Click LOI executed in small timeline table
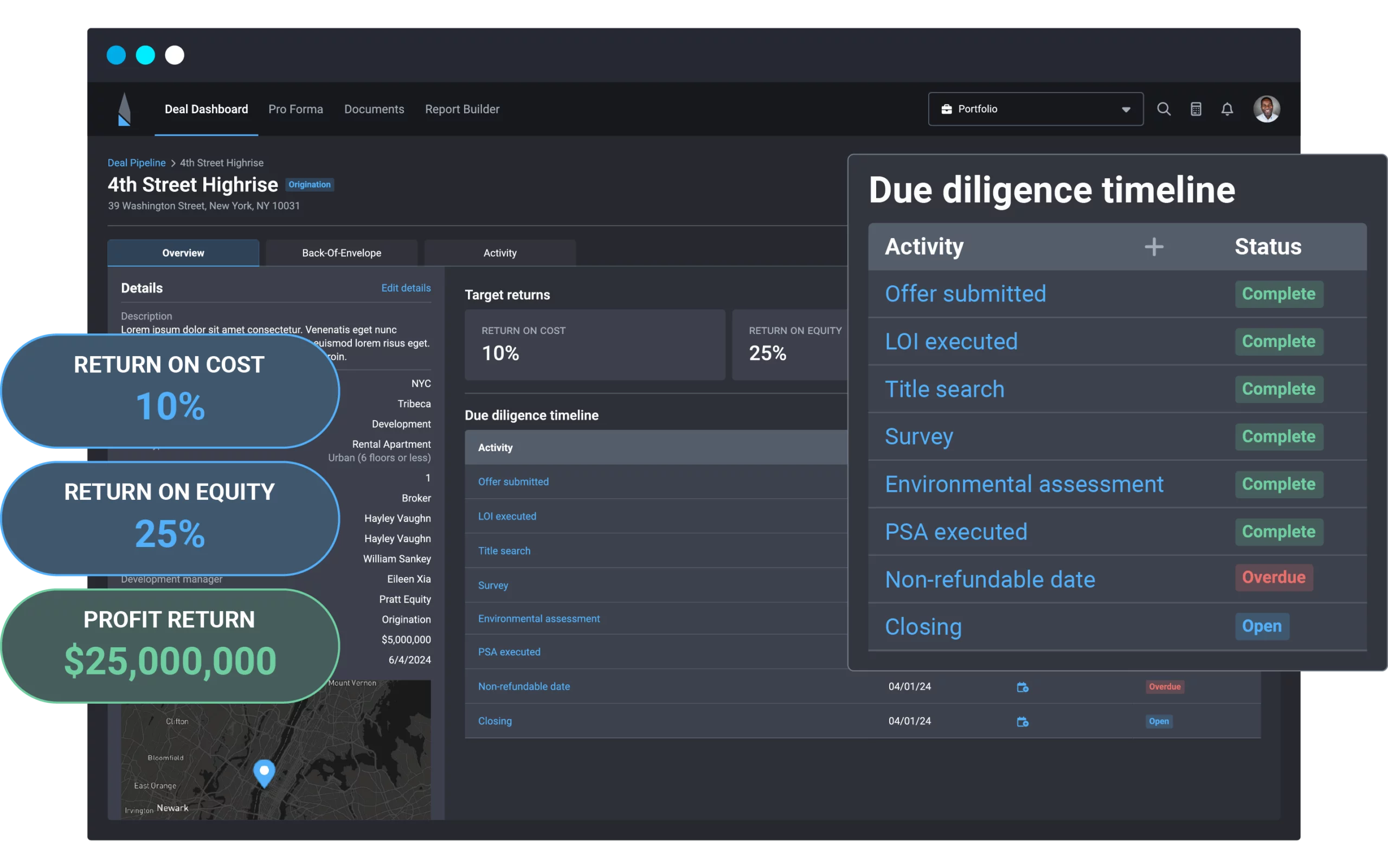This screenshot has width=1388, height=868. (507, 517)
